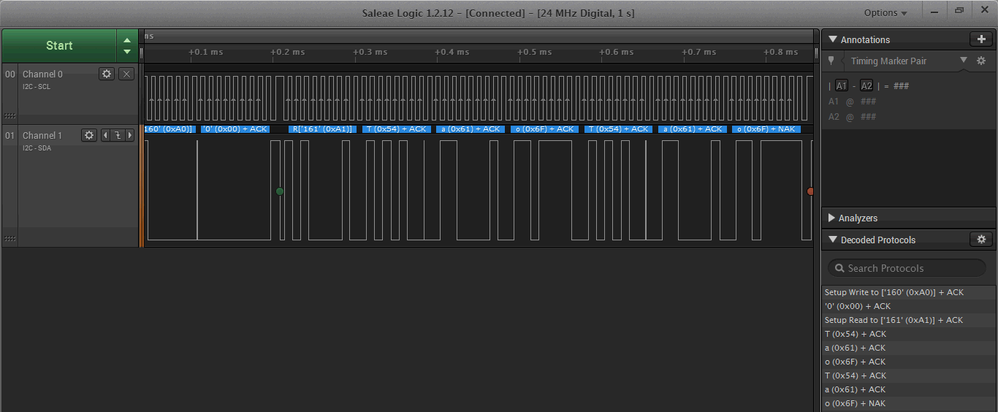The height and width of the screenshot is (412, 998).
Task: Add a new annotation with plus button
Action: tap(981, 39)
